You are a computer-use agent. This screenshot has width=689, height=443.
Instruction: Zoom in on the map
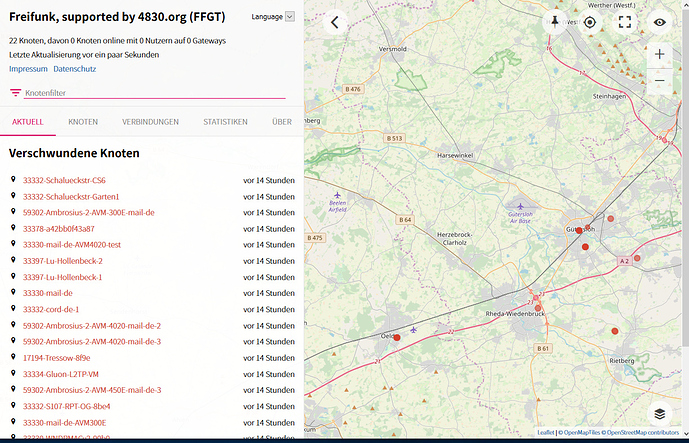660,54
